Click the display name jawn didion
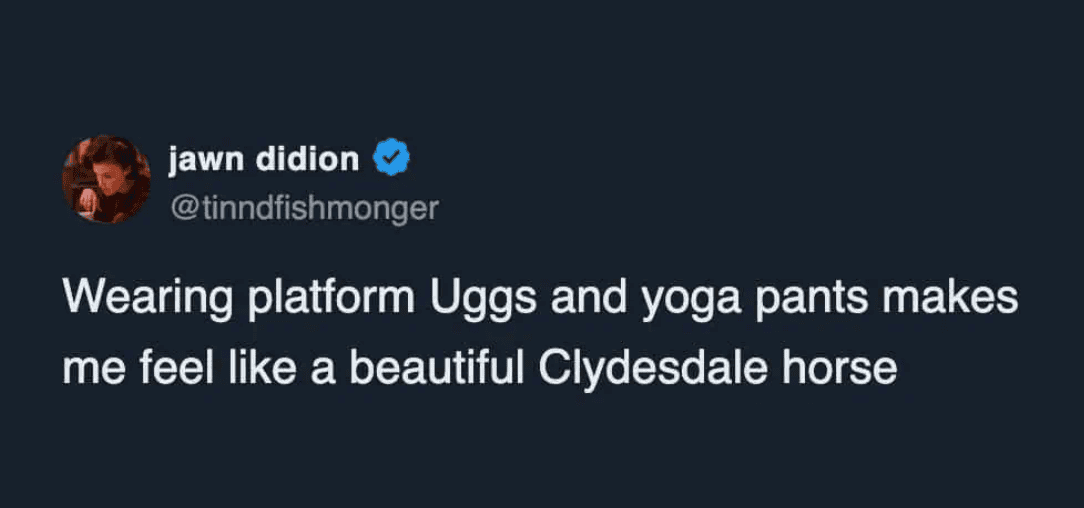 (x=263, y=158)
